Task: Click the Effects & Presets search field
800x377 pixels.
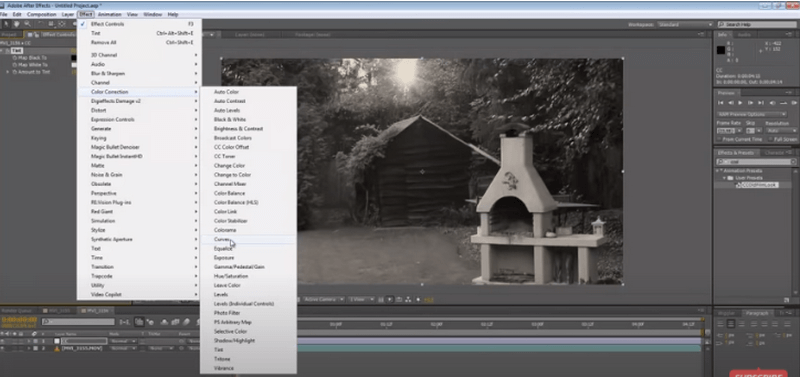Action: [x=756, y=162]
